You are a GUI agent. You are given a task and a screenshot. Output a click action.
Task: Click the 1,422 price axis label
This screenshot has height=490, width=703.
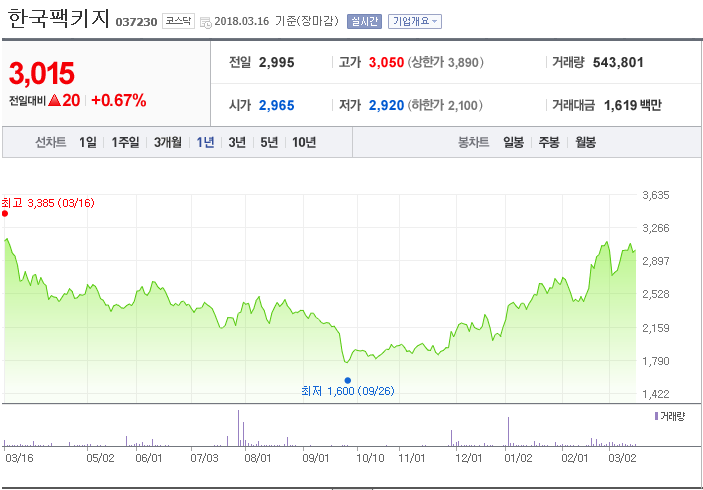coord(655,394)
